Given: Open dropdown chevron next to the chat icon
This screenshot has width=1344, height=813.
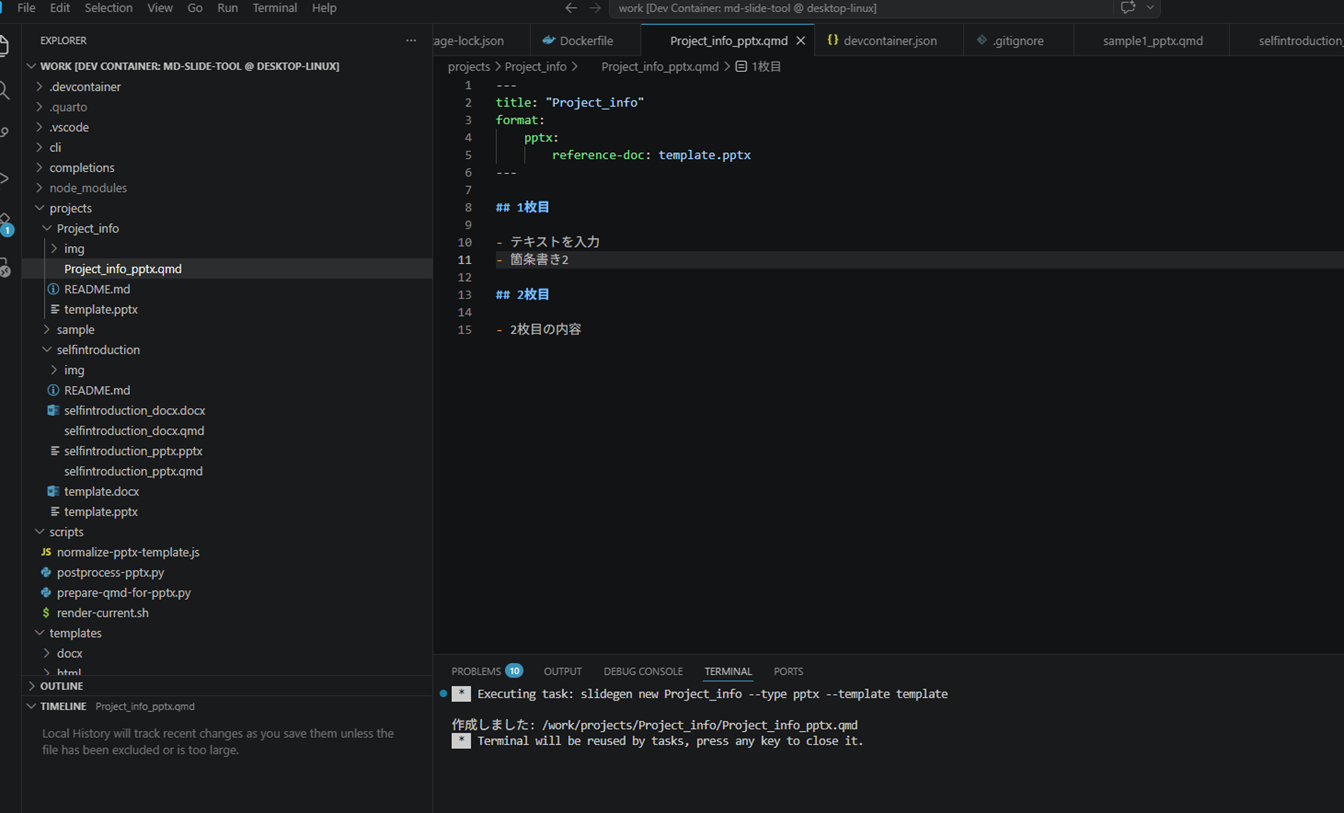Looking at the screenshot, I should (1150, 8).
